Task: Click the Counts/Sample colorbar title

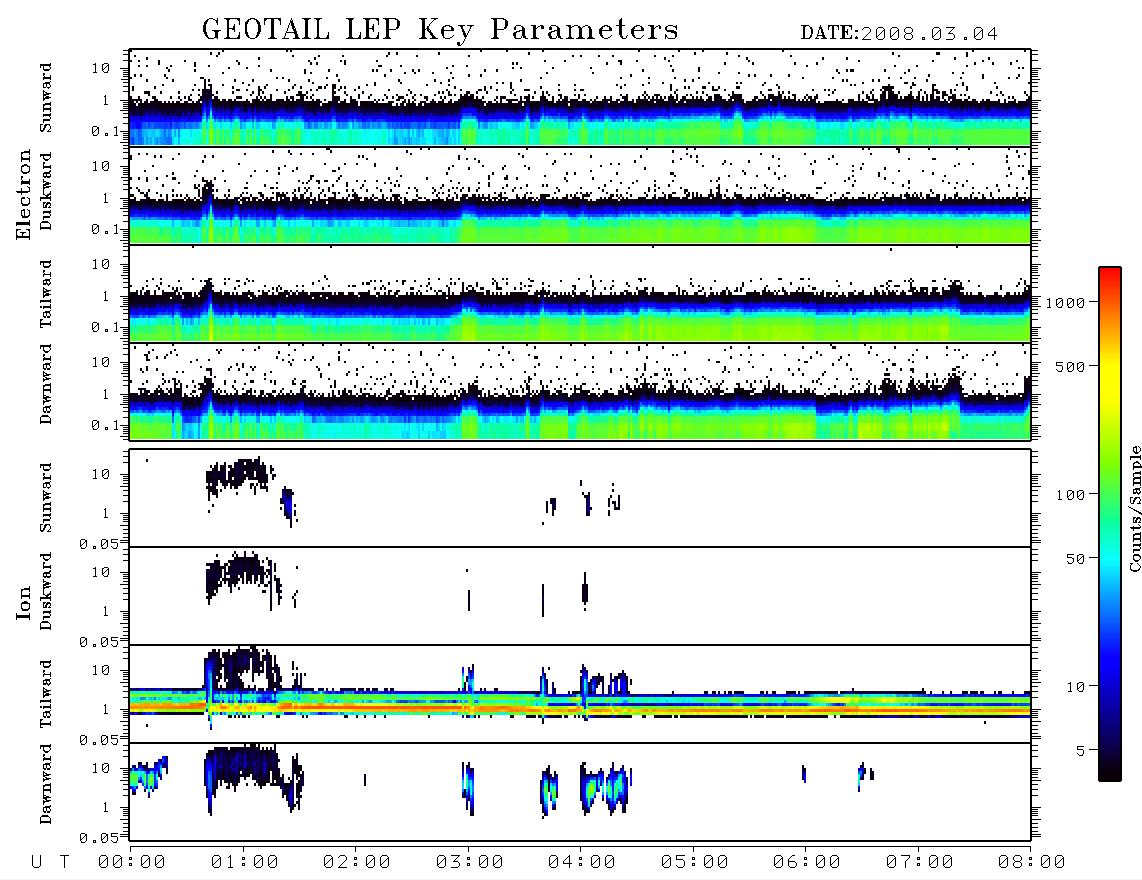Action: pyautogui.click(x=1134, y=508)
